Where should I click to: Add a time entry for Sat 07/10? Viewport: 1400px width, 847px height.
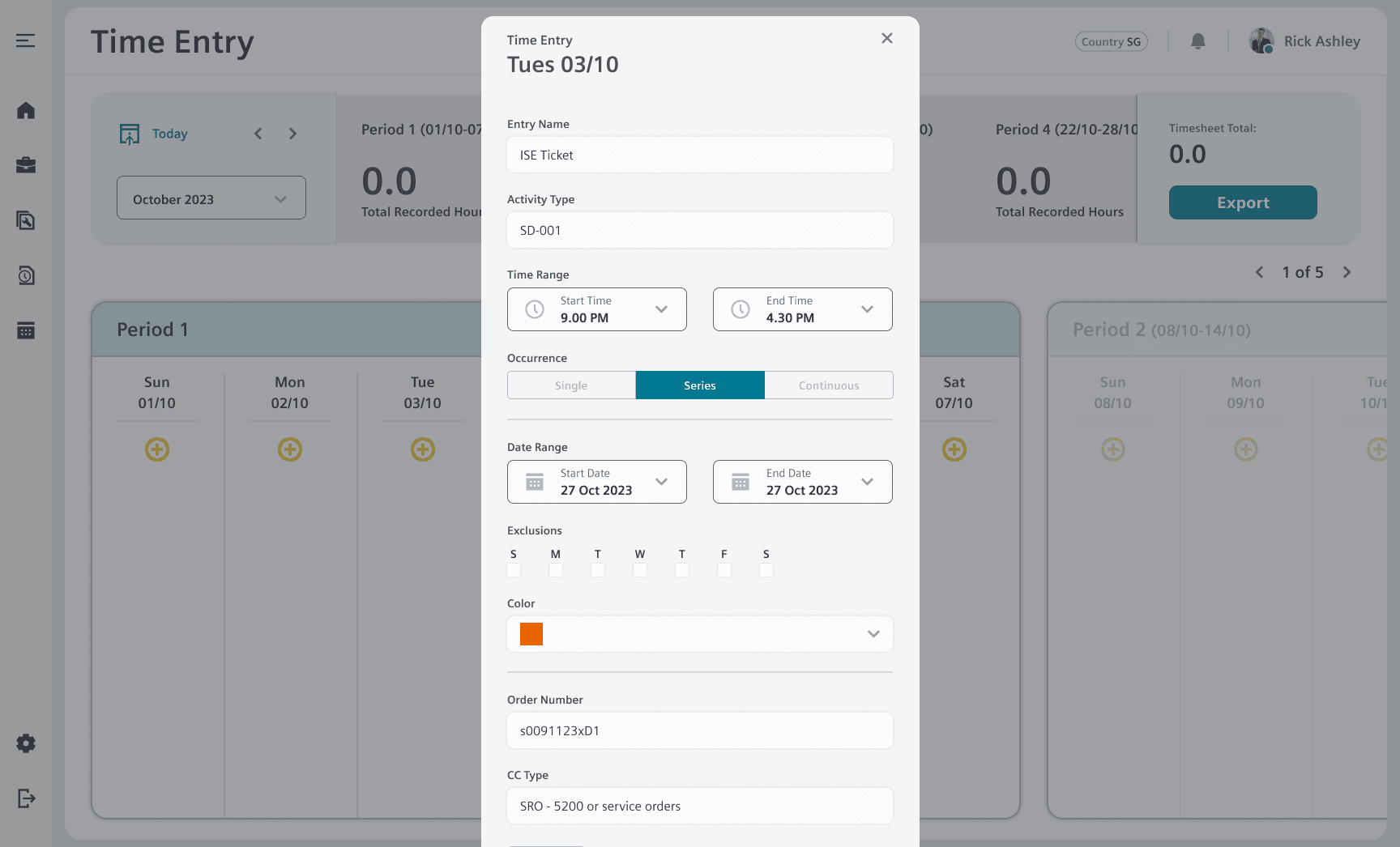(954, 449)
